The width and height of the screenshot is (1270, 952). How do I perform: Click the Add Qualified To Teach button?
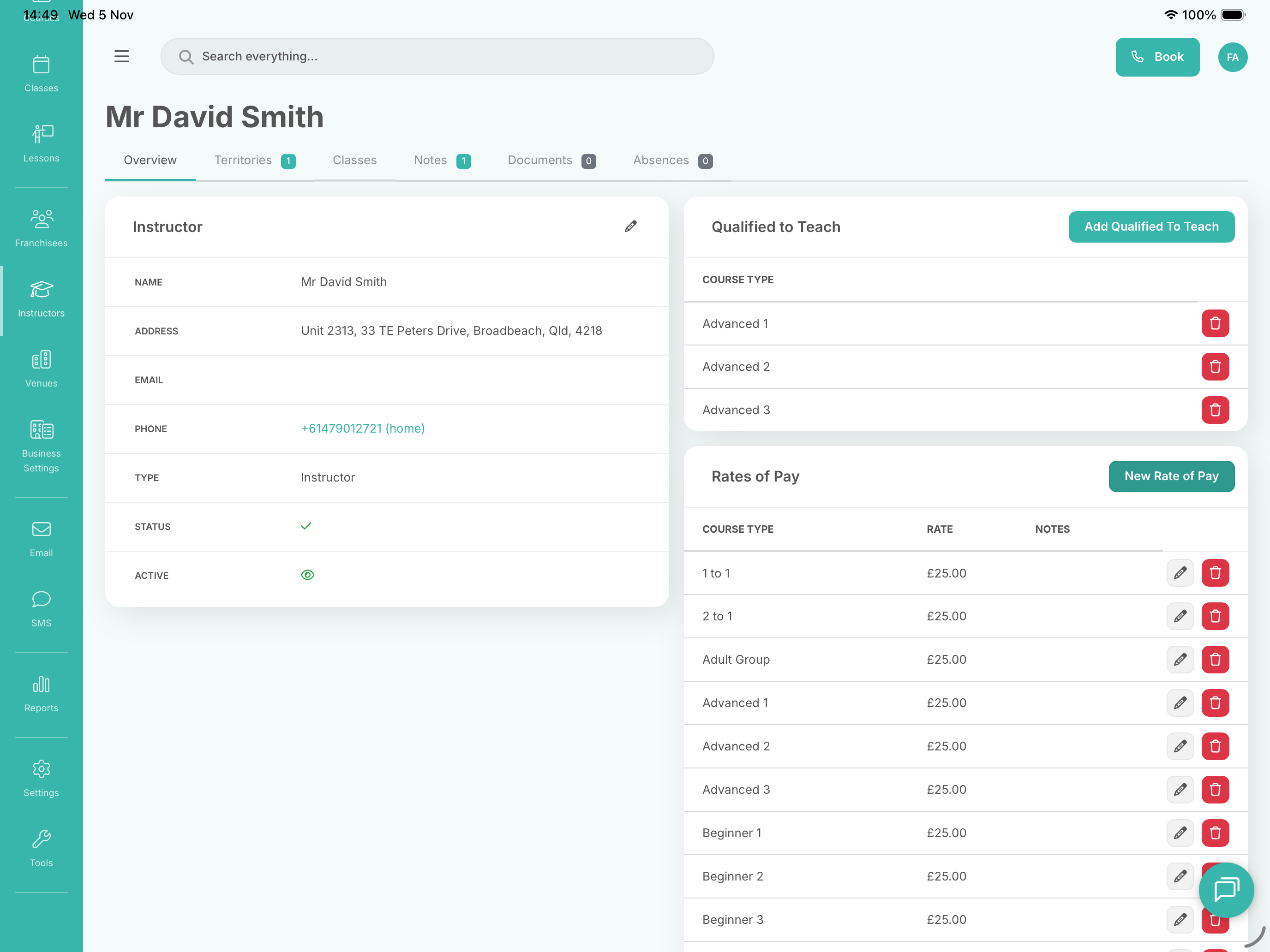1150,226
